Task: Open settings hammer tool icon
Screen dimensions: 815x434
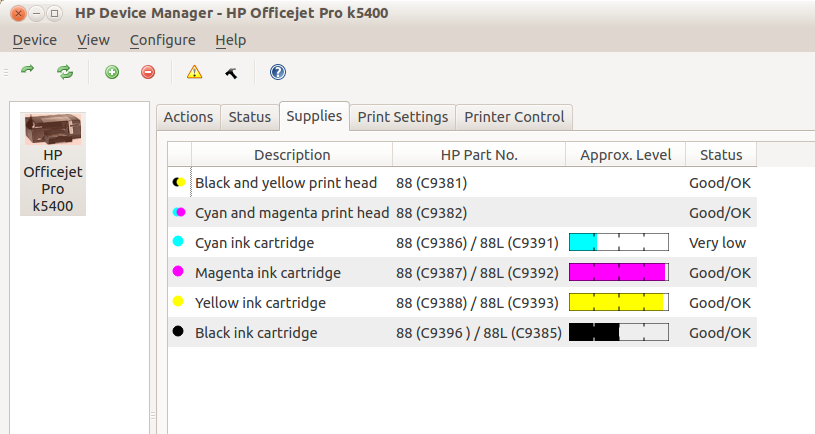Action: [x=231, y=73]
